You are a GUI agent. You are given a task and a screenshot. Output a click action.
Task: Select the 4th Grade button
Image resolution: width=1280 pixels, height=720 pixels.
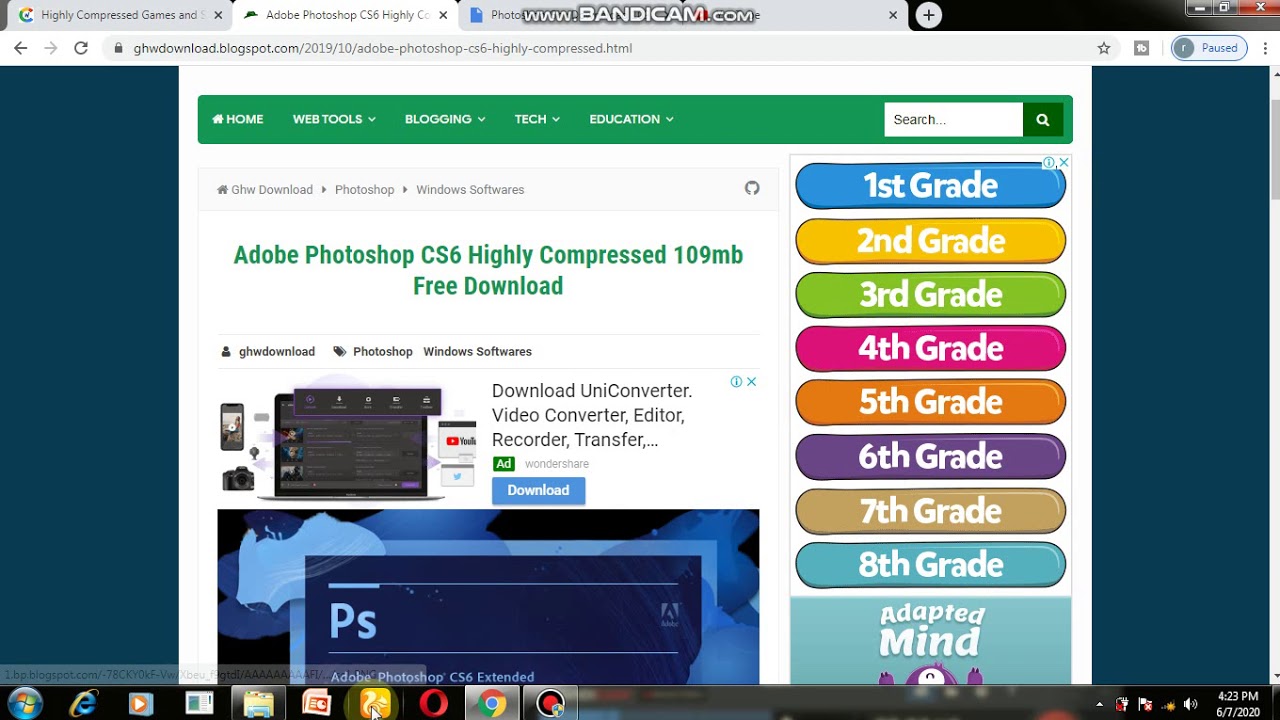click(x=930, y=349)
